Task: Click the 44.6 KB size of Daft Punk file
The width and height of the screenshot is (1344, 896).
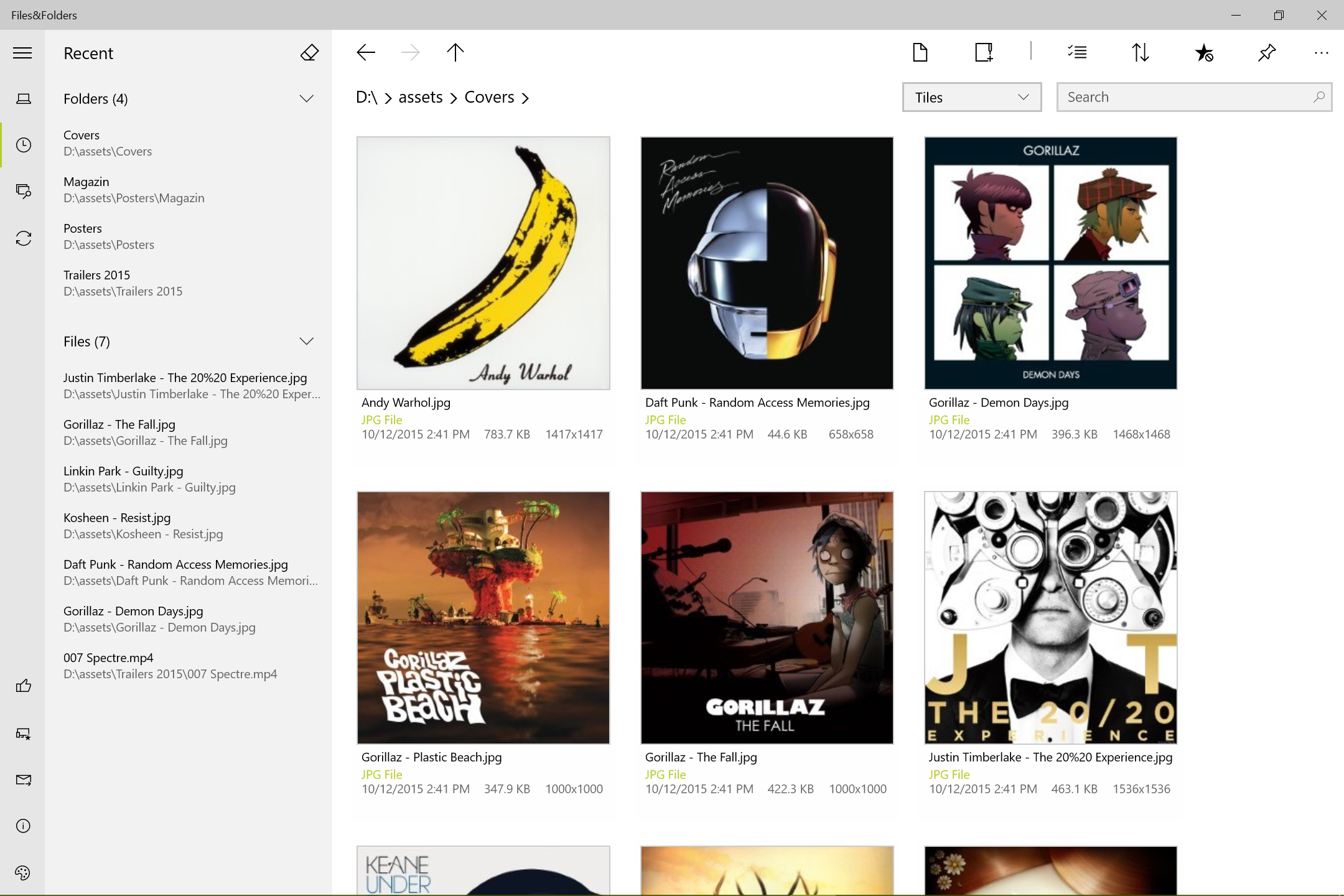Action: pyautogui.click(x=787, y=434)
